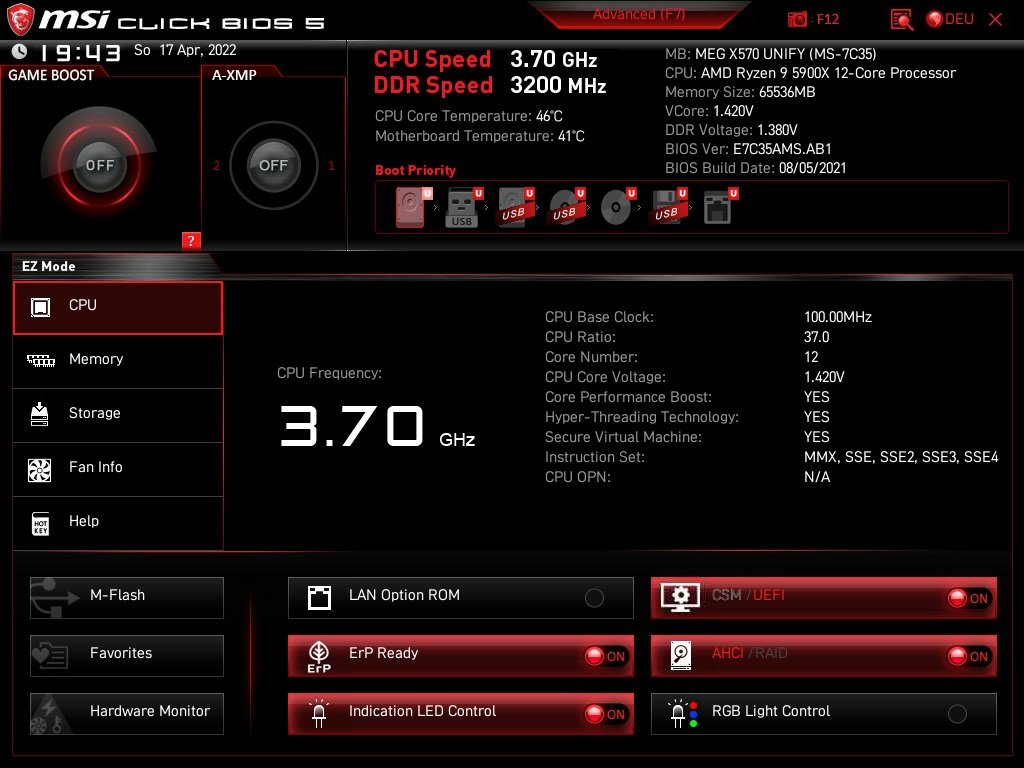
Task: Close the BIOS with the red X
Action: coord(995,19)
